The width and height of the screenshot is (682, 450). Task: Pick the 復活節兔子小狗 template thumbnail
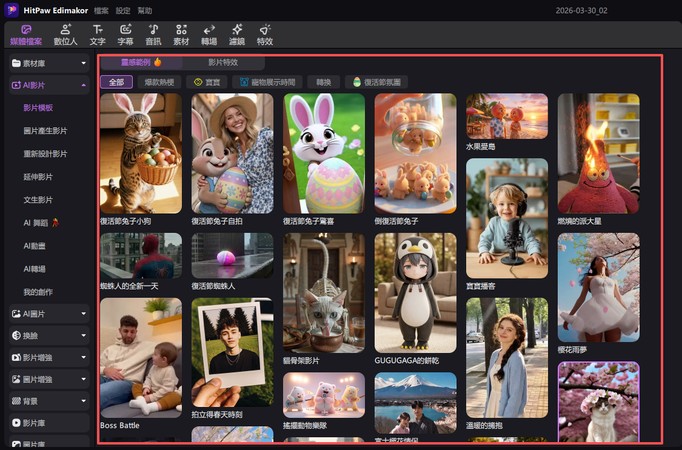coord(140,152)
